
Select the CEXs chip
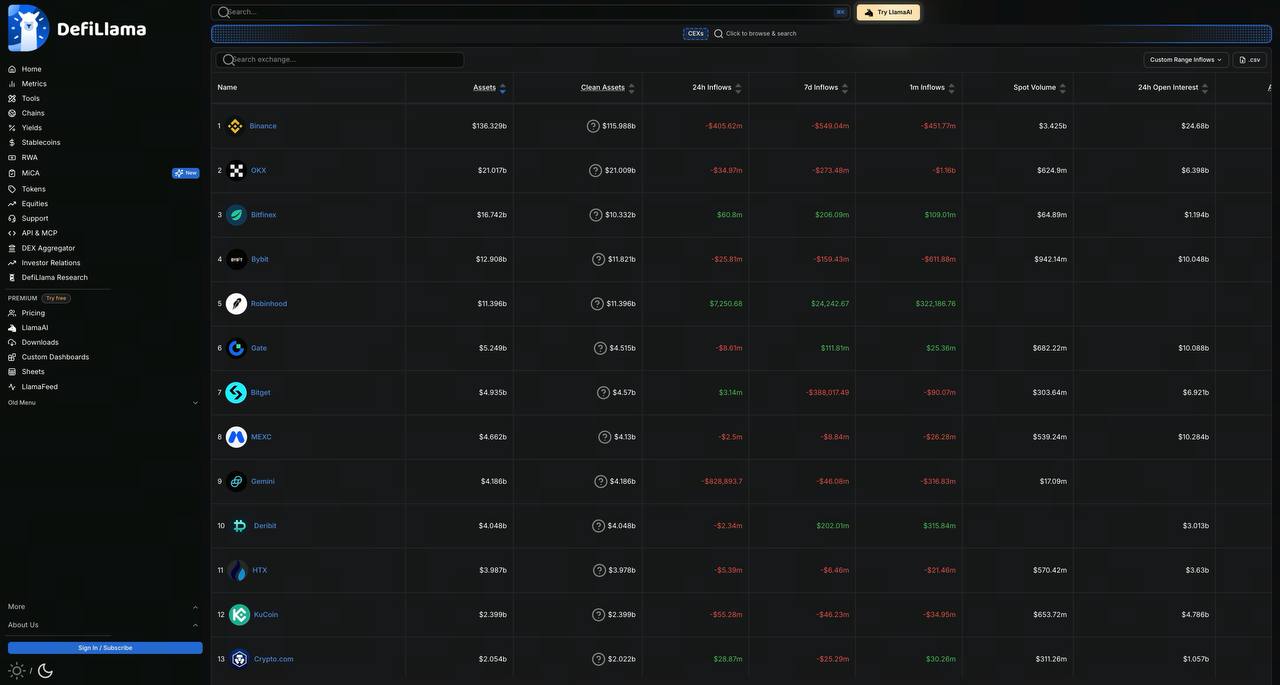(x=696, y=34)
